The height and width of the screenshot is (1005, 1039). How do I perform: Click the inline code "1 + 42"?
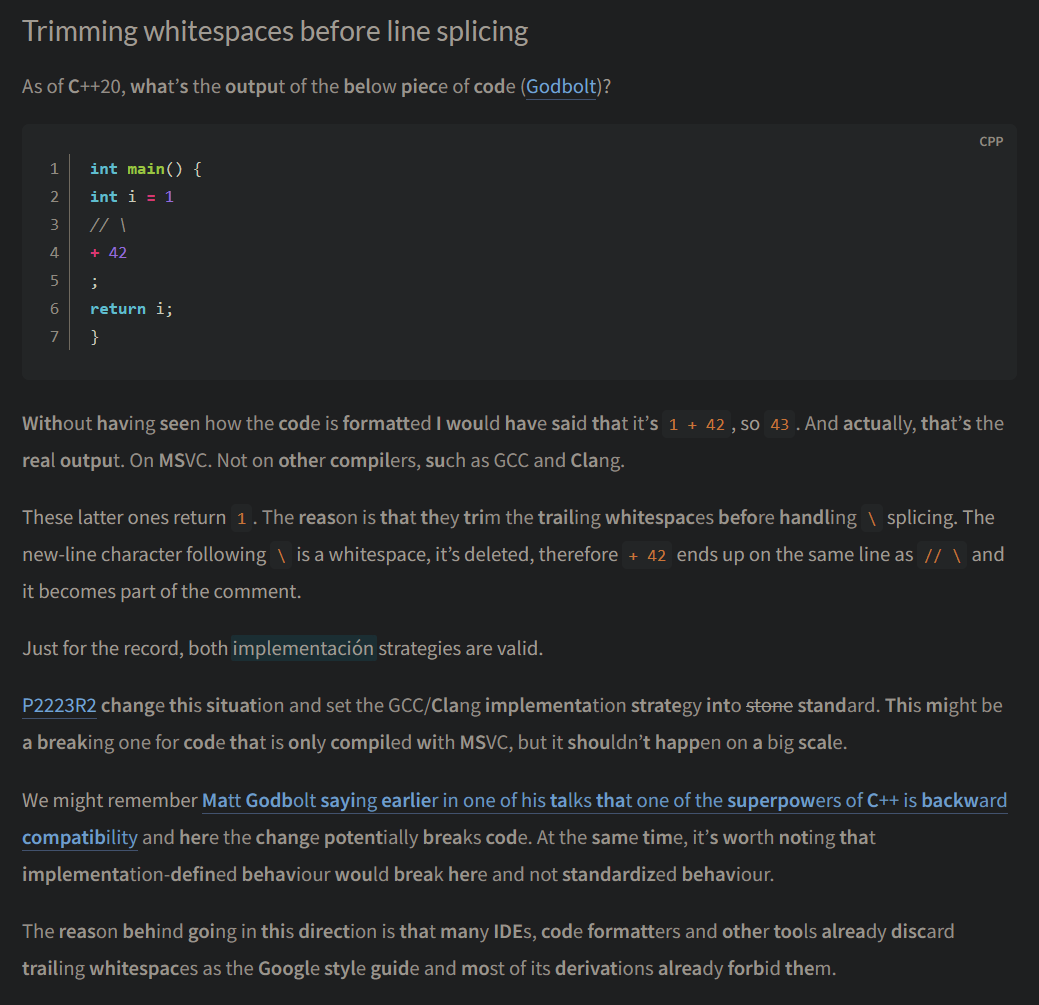tap(696, 424)
